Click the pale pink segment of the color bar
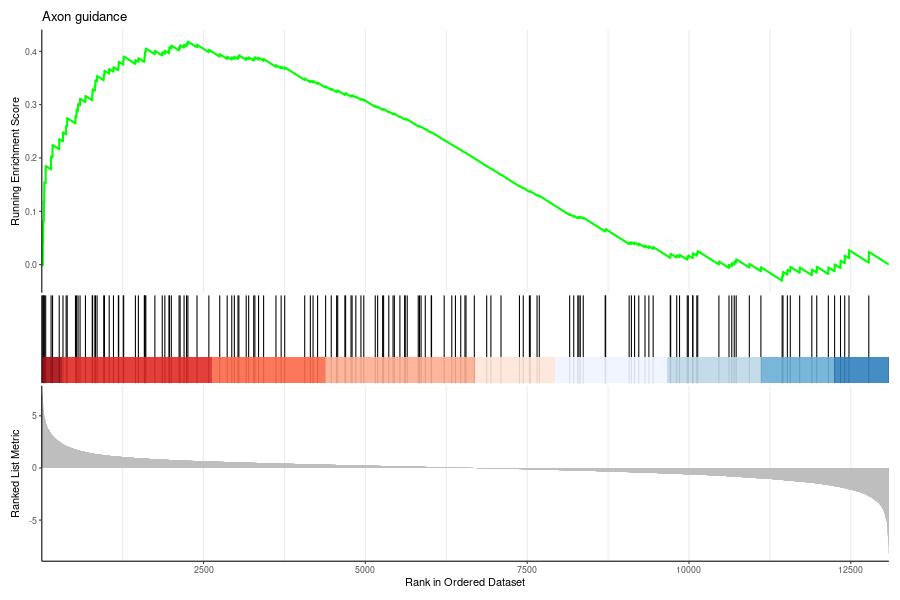The image size is (900, 600). (x=515, y=370)
